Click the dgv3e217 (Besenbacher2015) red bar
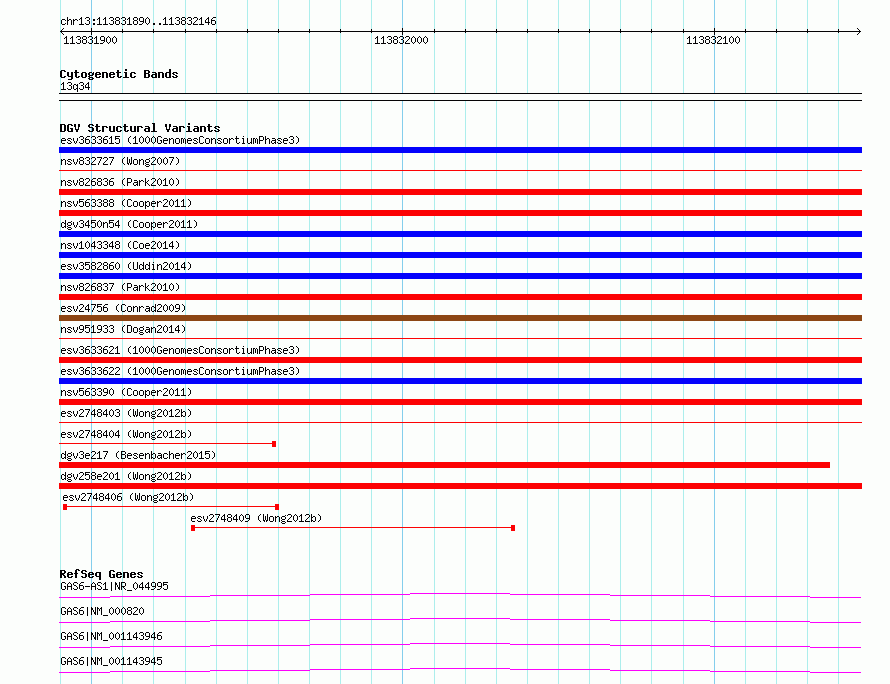 click(444, 465)
